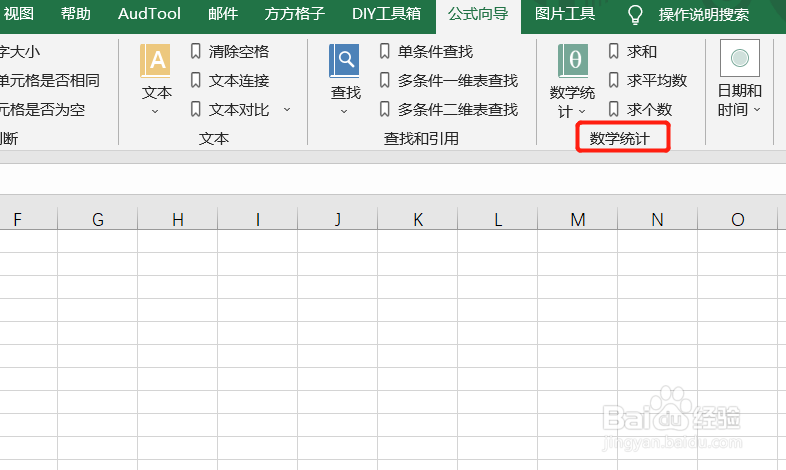Image resolution: width=786 pixels, height=470 pixels.
Task: Select column H header
Action: coord(177,219)
